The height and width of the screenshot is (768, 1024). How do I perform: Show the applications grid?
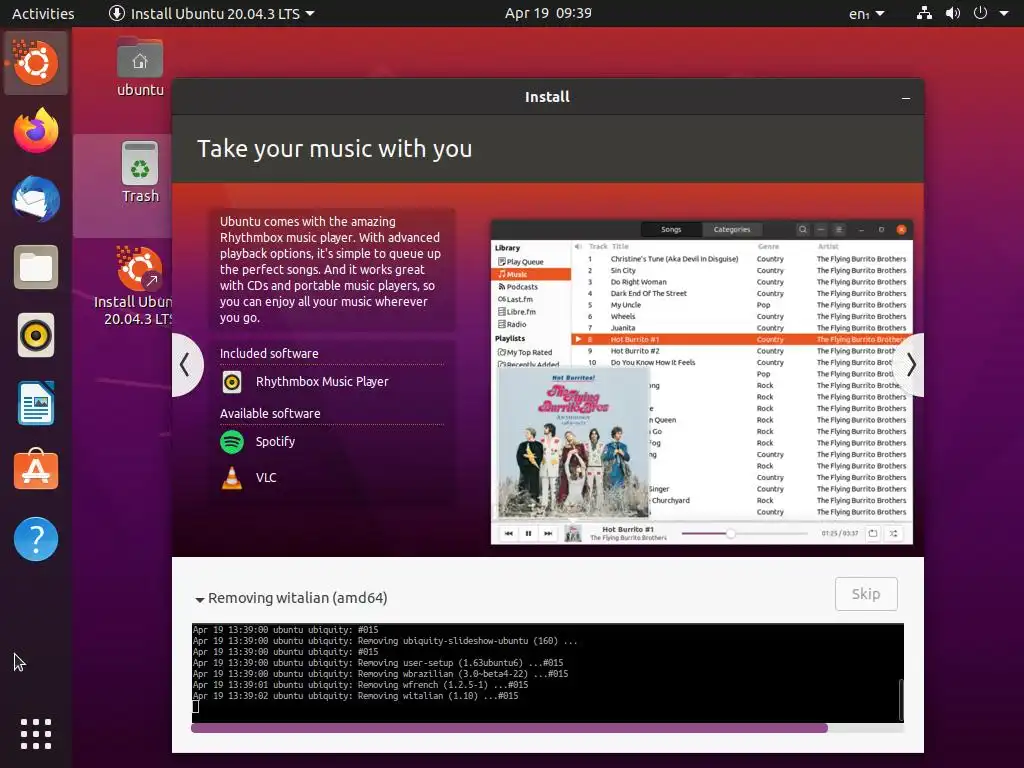[x=36, y=733]
